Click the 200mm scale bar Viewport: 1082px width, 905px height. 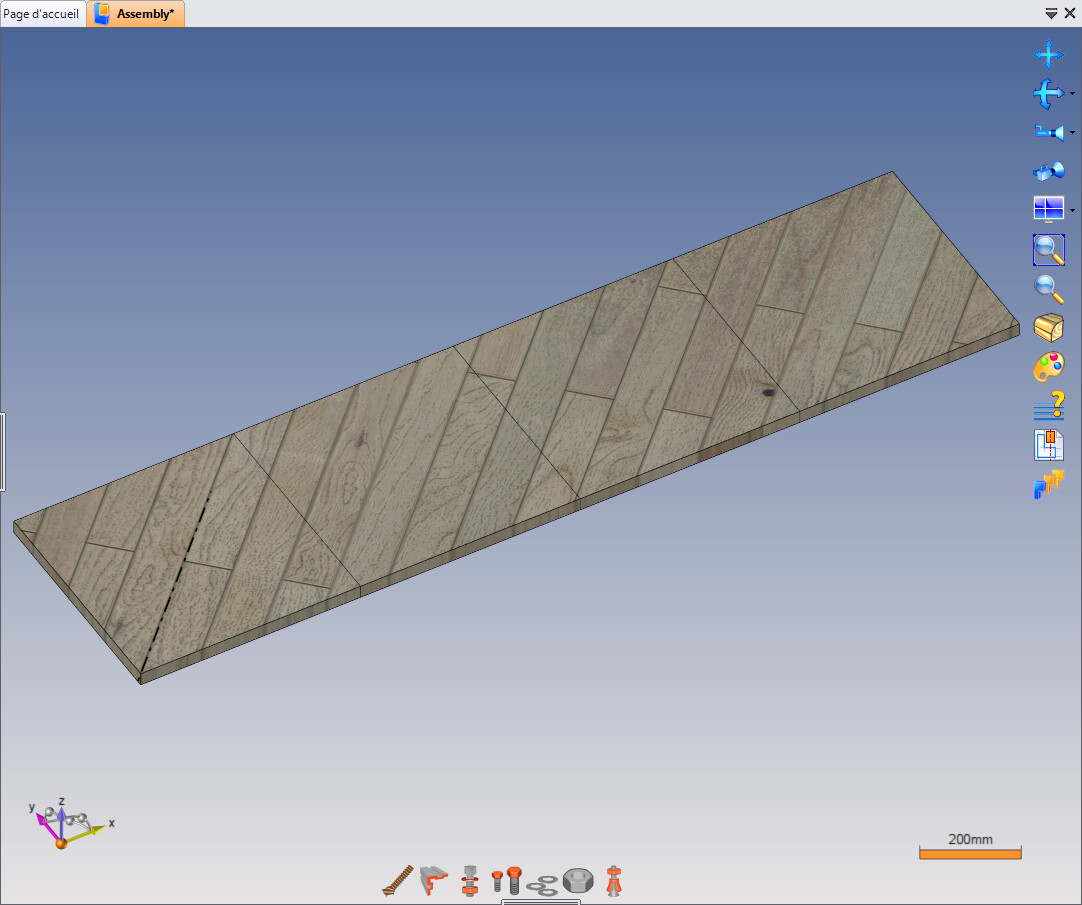970,854
